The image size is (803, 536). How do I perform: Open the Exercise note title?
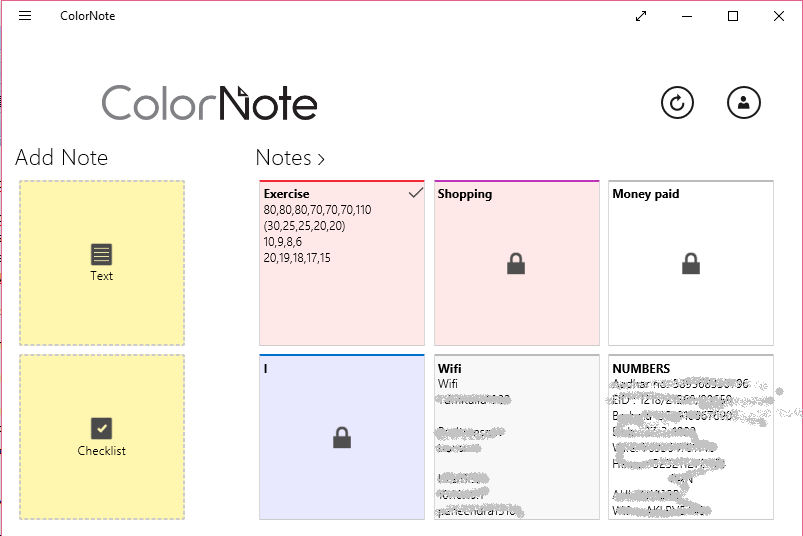tap(286, 194)
